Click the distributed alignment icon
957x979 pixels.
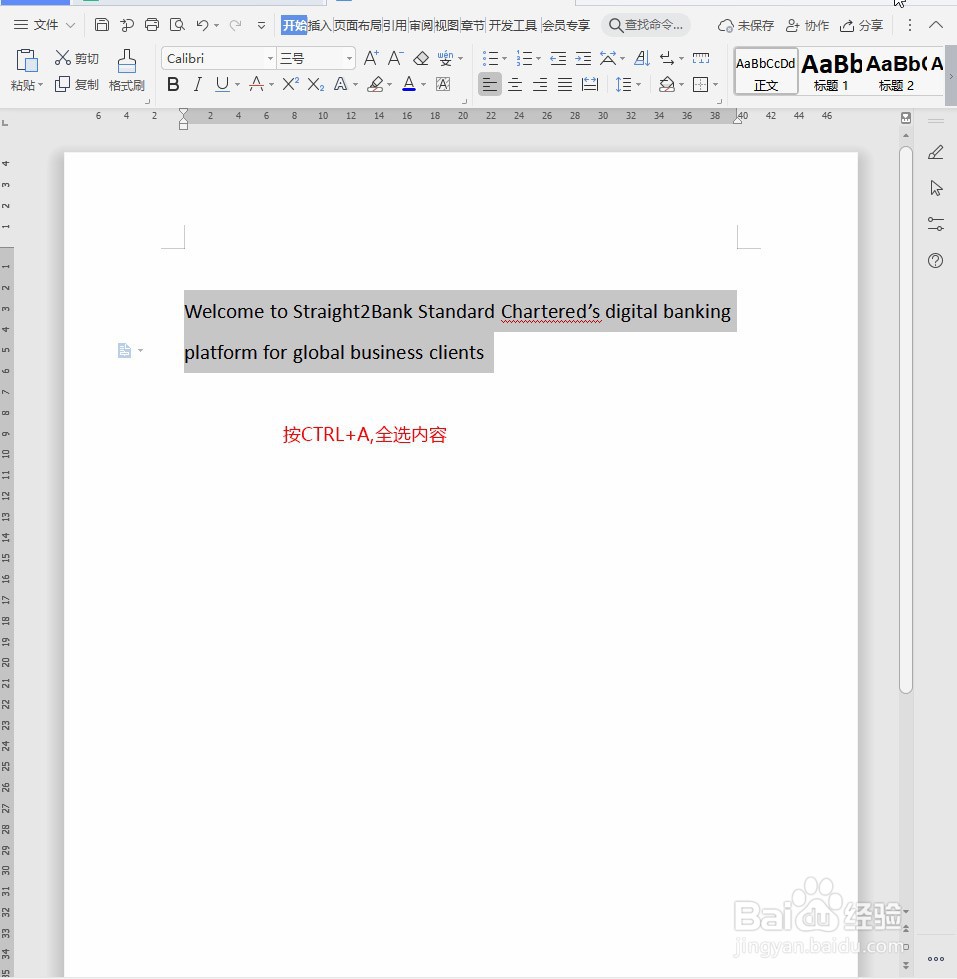coord(590,84)
